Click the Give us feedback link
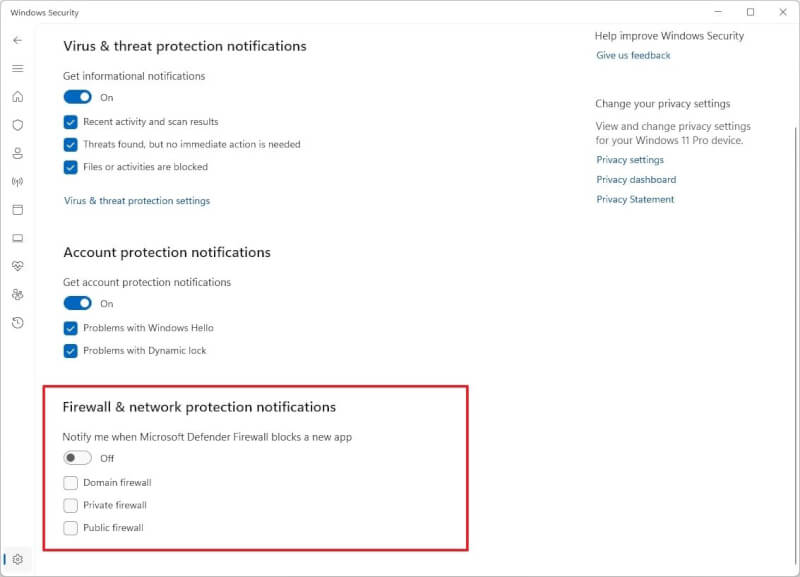The height and width of the screenshot is (577, 800). (x=633, y=55)
